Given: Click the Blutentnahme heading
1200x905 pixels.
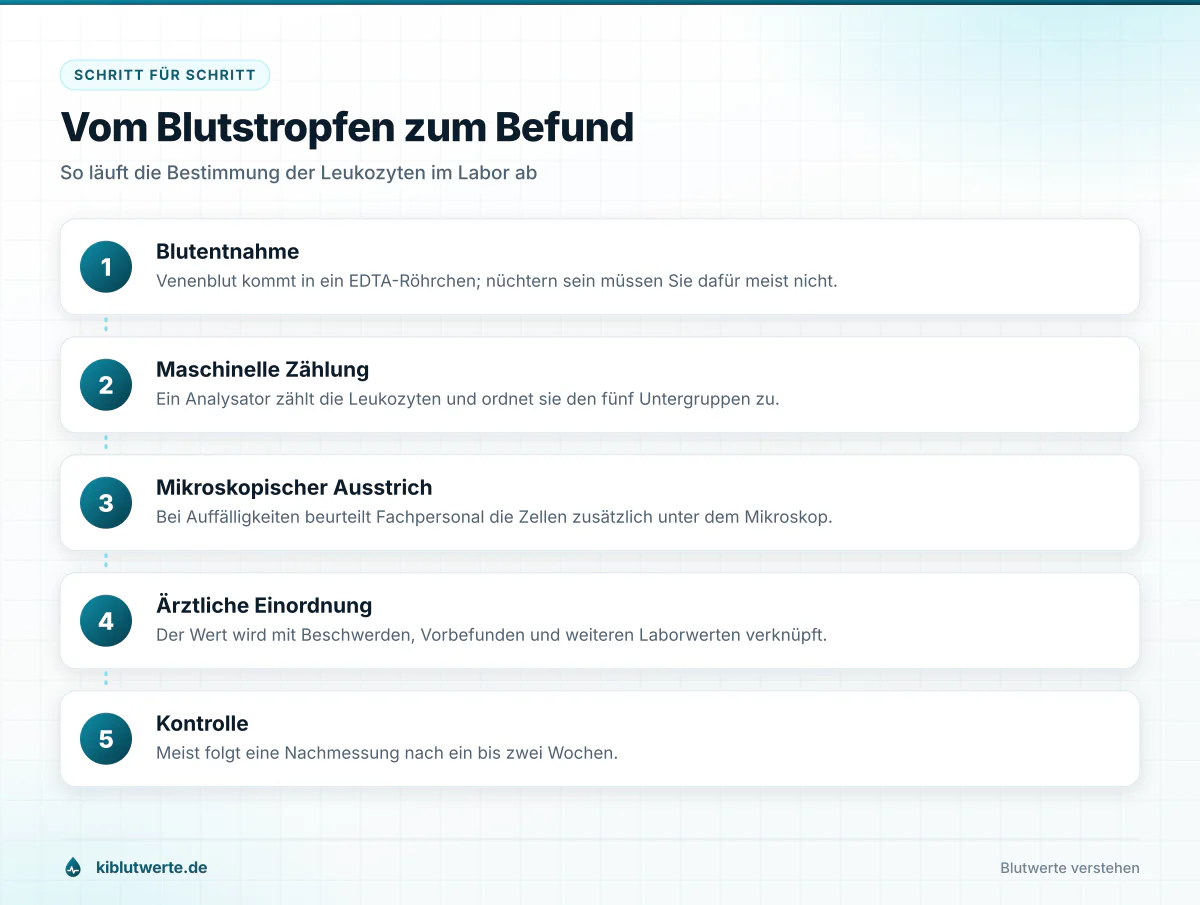Looking at the screenshot, I should click(228, 252).
